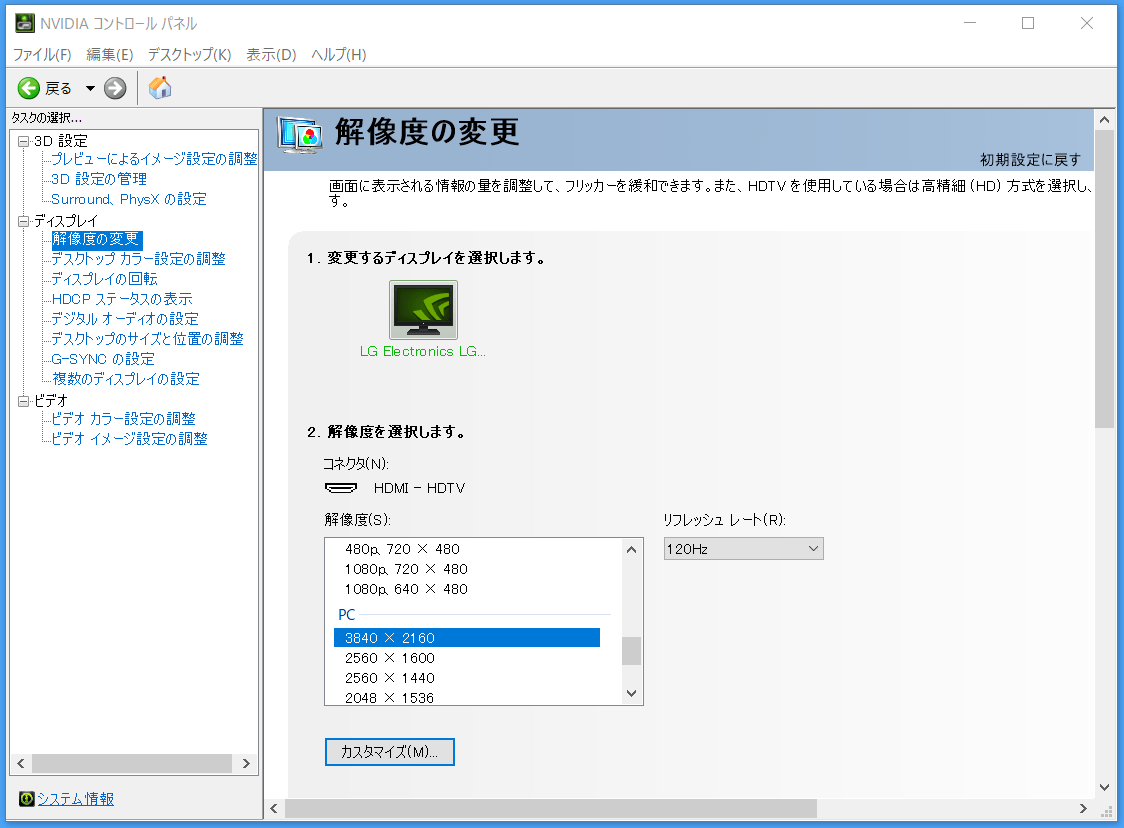Open プレビューによるイメージ設定の調整
The height and width of the screenshot is (828, 1124).
154,159
